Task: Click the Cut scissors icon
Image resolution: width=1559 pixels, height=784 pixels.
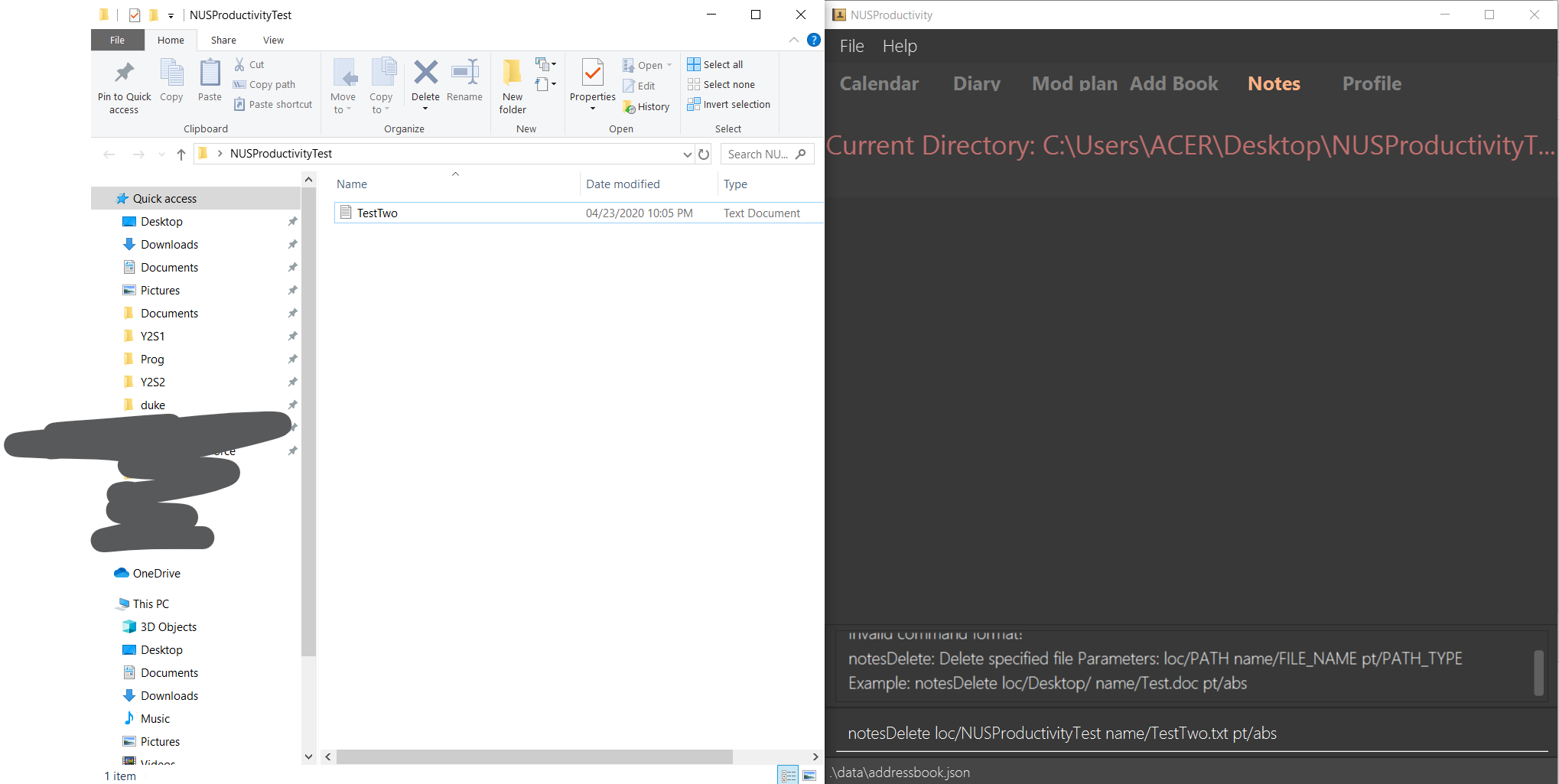Action: (x=239, y=65)
